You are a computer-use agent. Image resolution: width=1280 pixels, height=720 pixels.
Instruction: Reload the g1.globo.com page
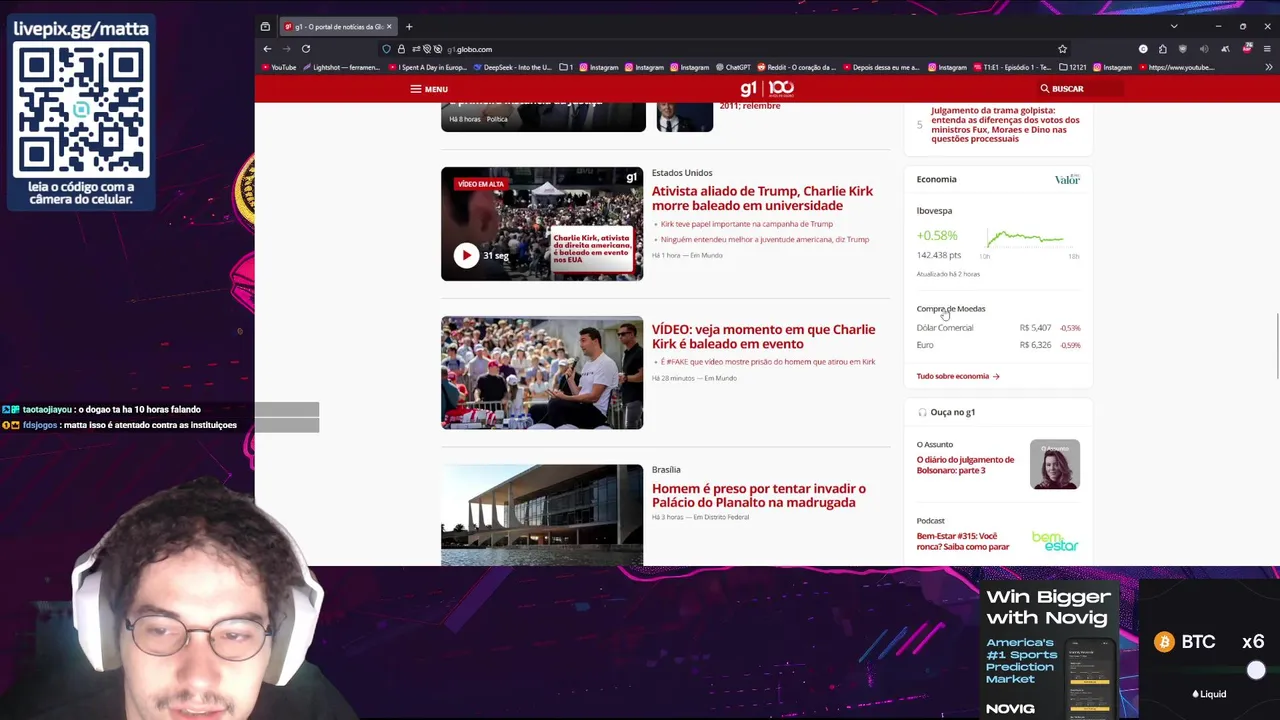306,49
